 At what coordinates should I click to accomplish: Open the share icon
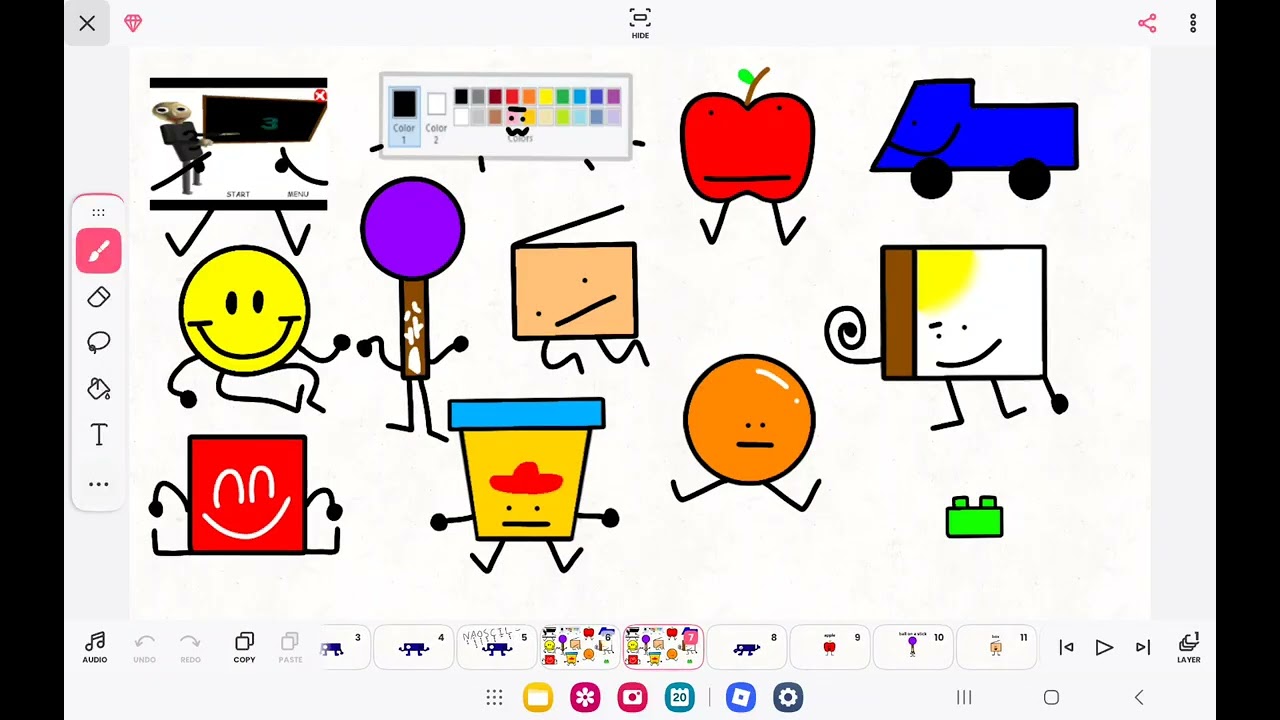click(x=1147, y=23)
